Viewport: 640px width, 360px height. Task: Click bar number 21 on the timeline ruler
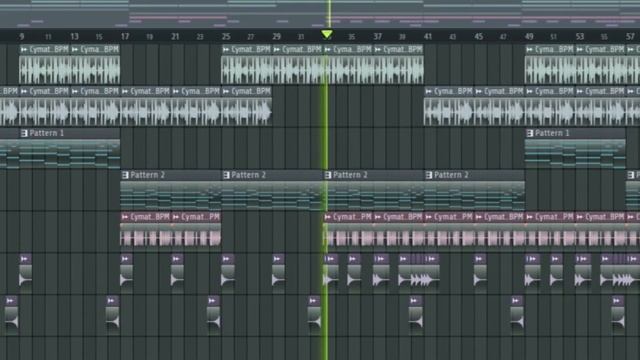click(175, 37)
